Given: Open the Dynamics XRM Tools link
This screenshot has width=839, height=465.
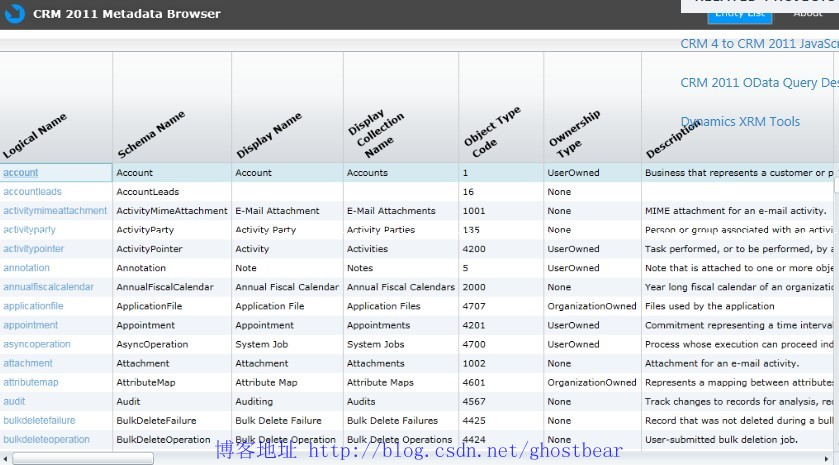Looking at the screenshot, I should 740,121.
